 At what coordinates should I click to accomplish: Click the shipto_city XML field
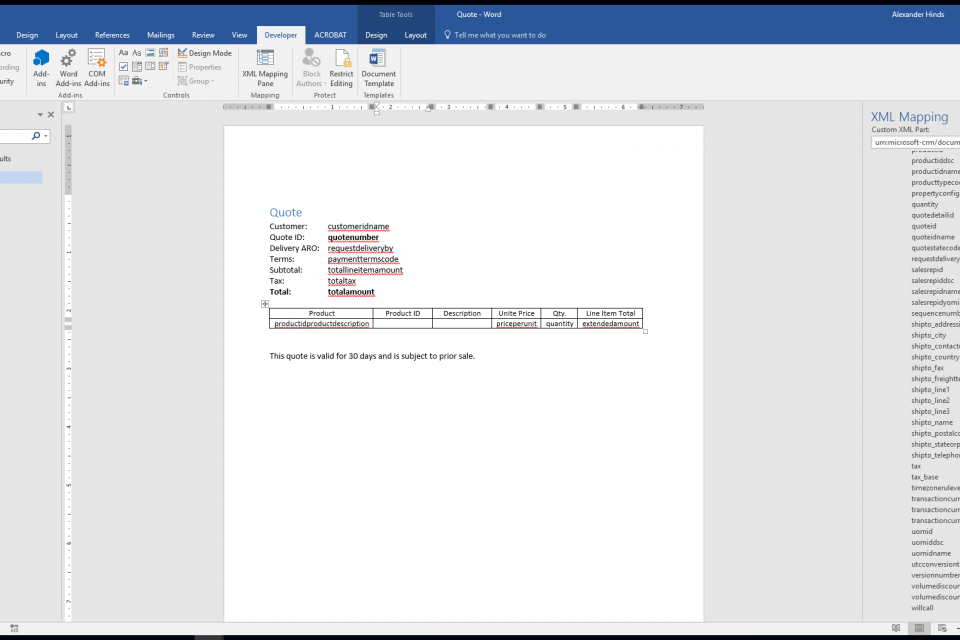(x=928, y=335)
